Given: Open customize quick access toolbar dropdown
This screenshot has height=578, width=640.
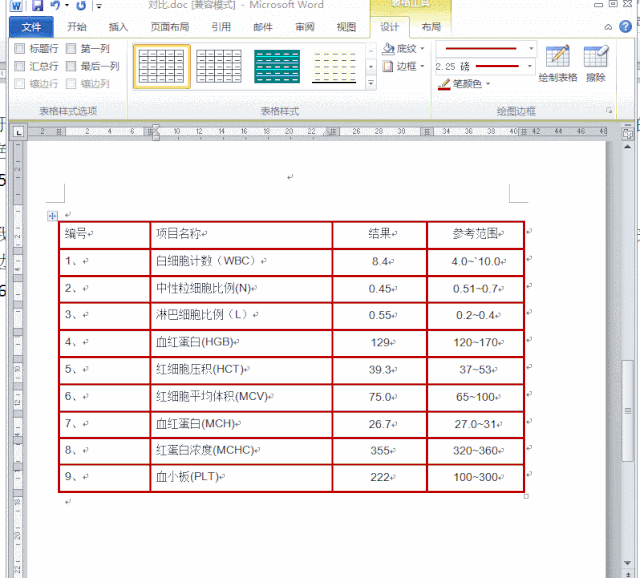Looking at the screenshot, I should [x=99, y=6].
